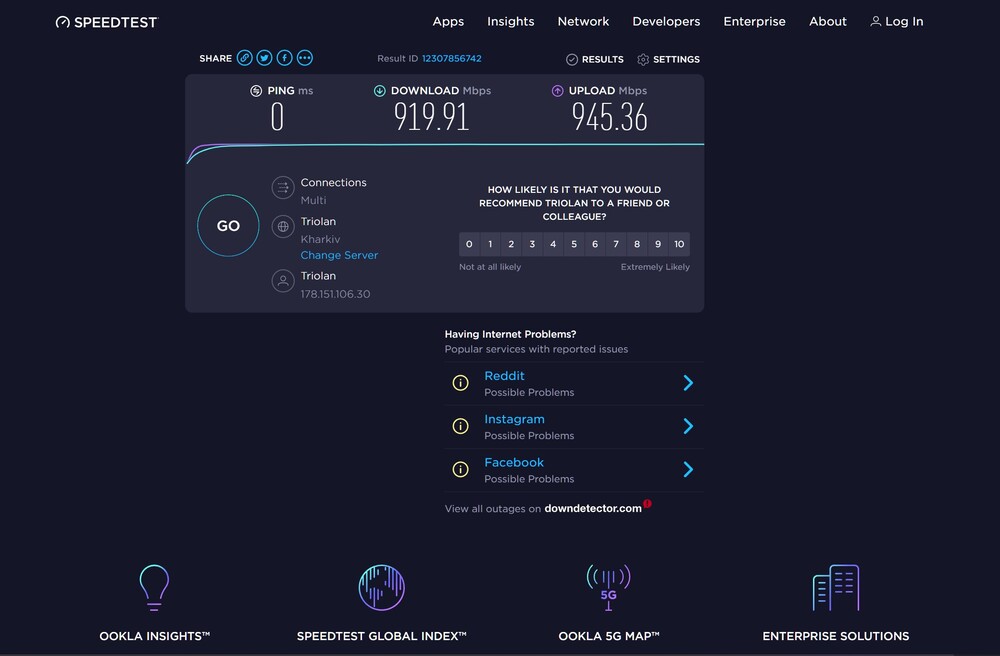Expand Reddit issue chevron
The height and width of the screenshot is (656, 1000).
(x=688, y=383)
